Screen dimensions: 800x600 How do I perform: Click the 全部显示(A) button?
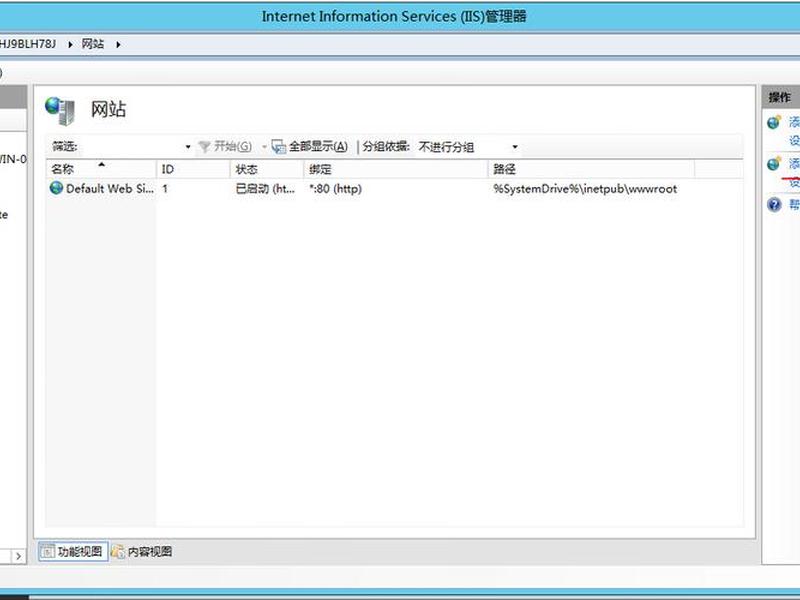(x=310, y=147)
